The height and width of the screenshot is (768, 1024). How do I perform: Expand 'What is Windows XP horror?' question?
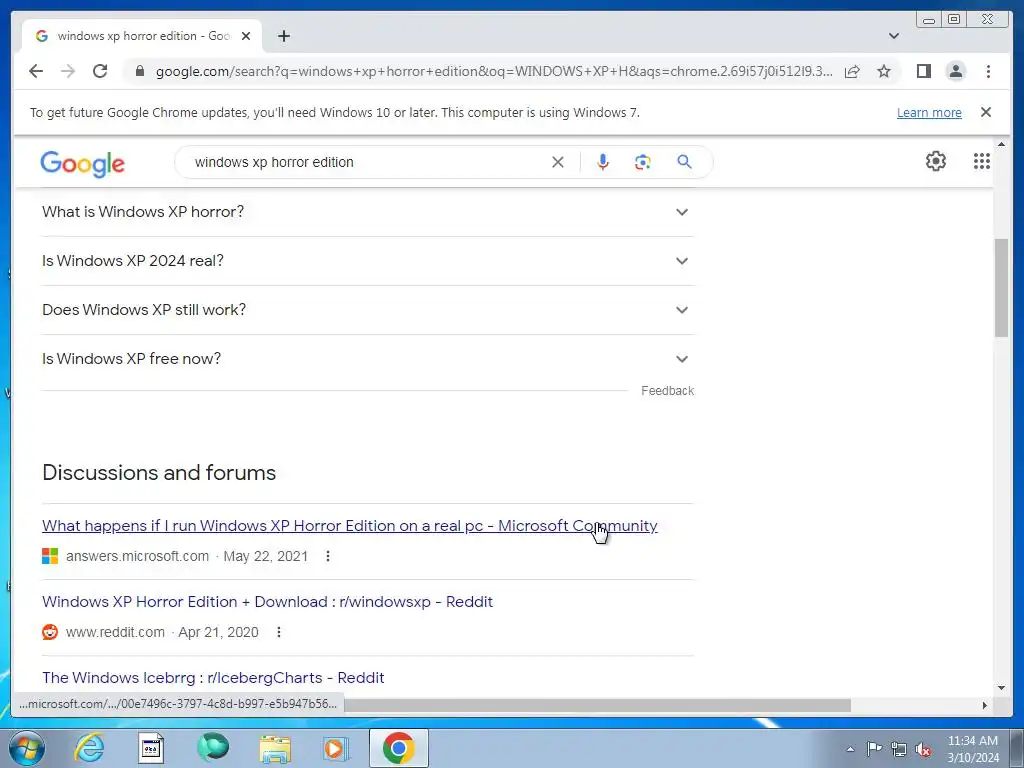(368, 212)
